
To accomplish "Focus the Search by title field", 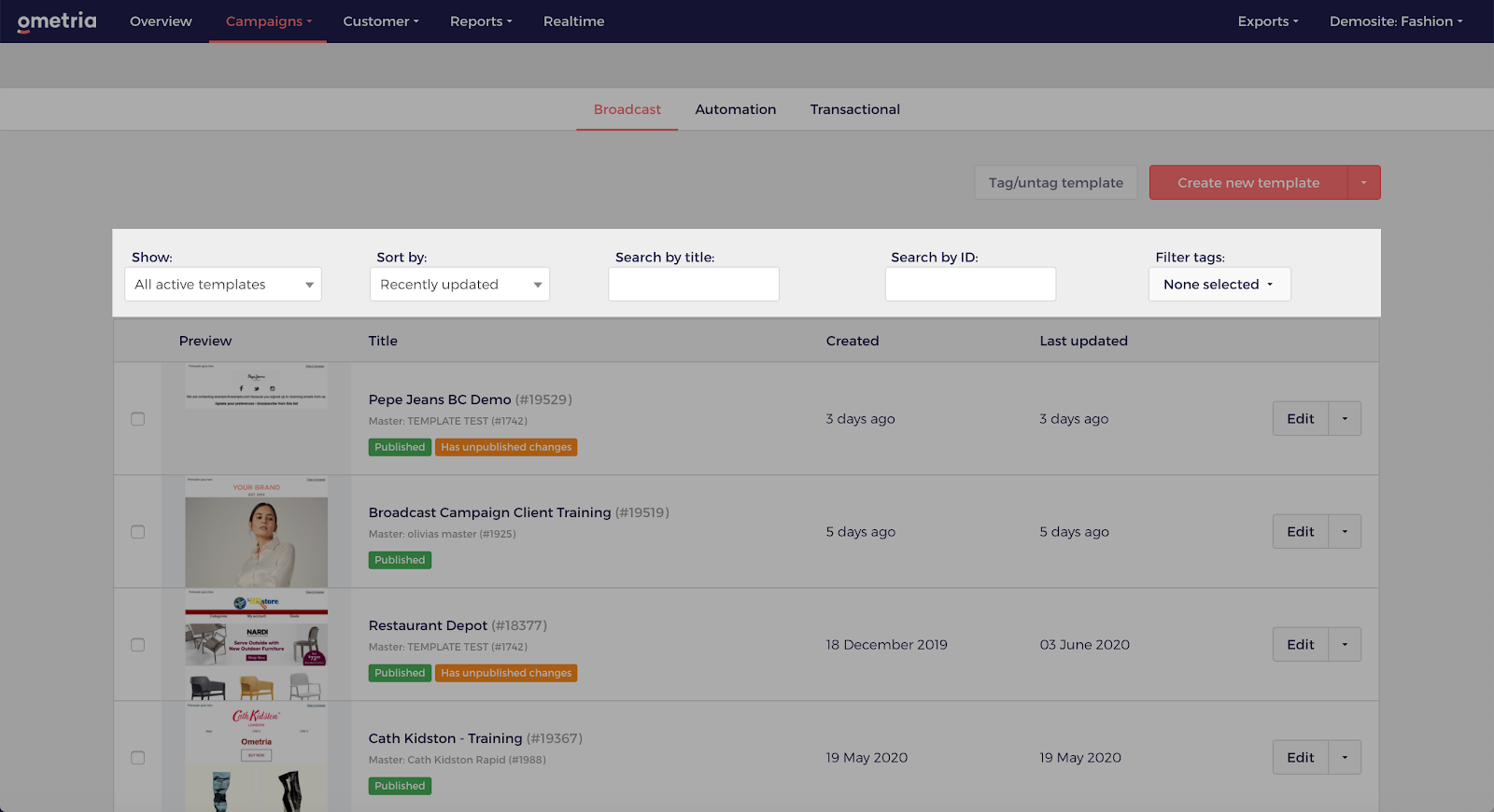I will (x=694, y=285).
